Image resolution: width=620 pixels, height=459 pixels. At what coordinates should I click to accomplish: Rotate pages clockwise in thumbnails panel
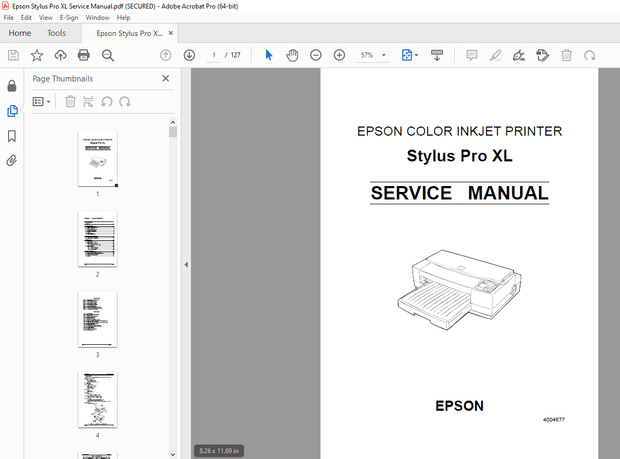tap(125, 102)
